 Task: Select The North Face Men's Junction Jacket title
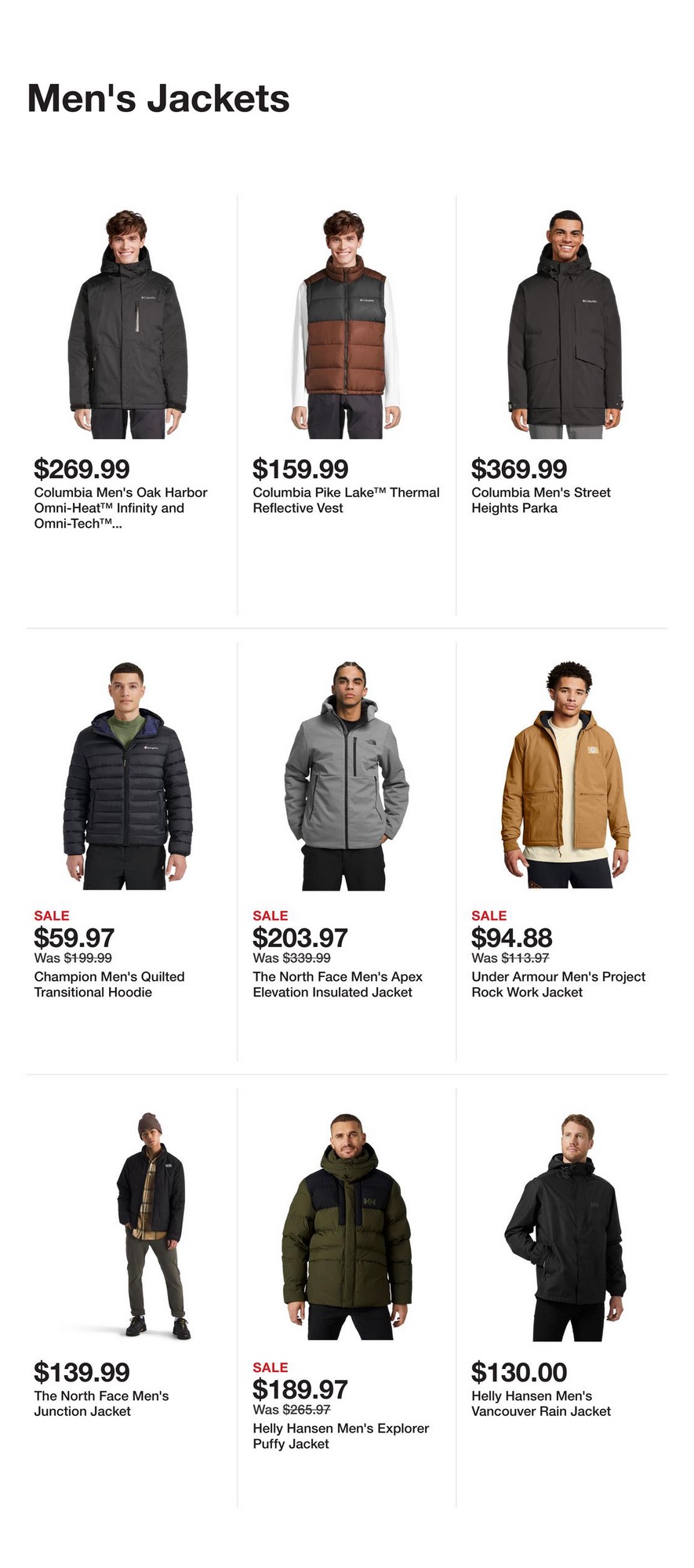click(x=101, y=1403)
